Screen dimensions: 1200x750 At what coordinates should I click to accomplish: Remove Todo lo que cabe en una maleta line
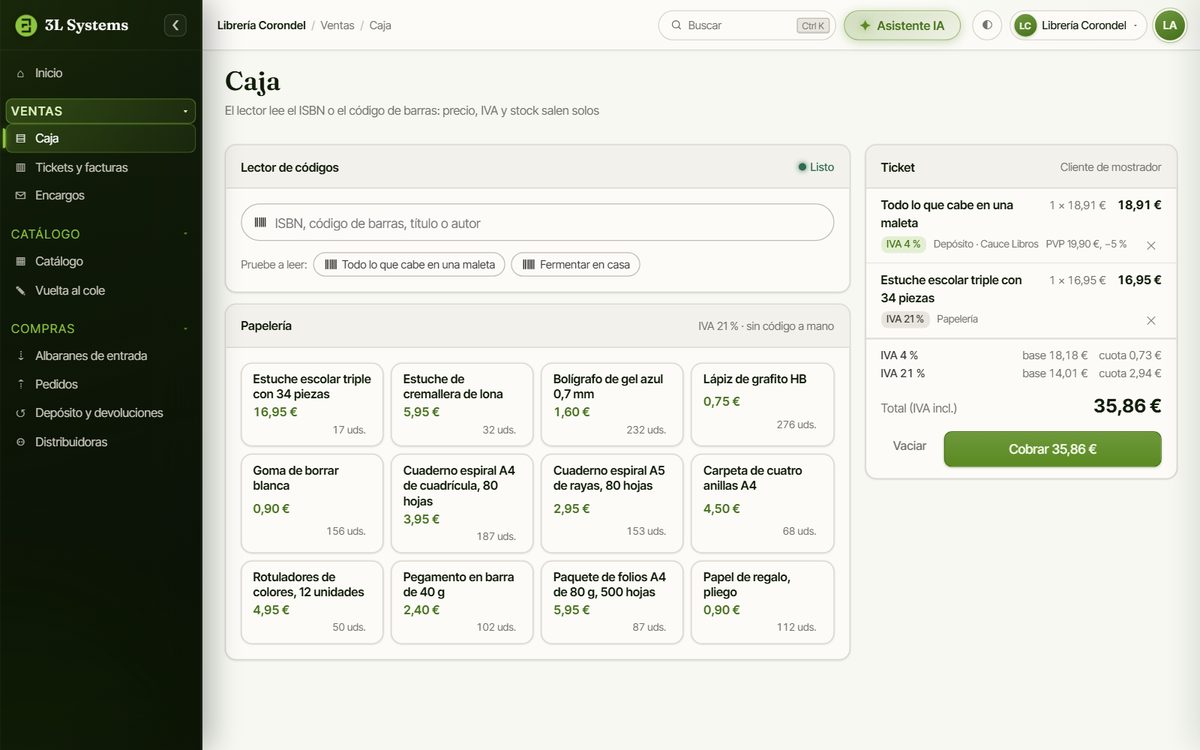[x=1151, y=245]
